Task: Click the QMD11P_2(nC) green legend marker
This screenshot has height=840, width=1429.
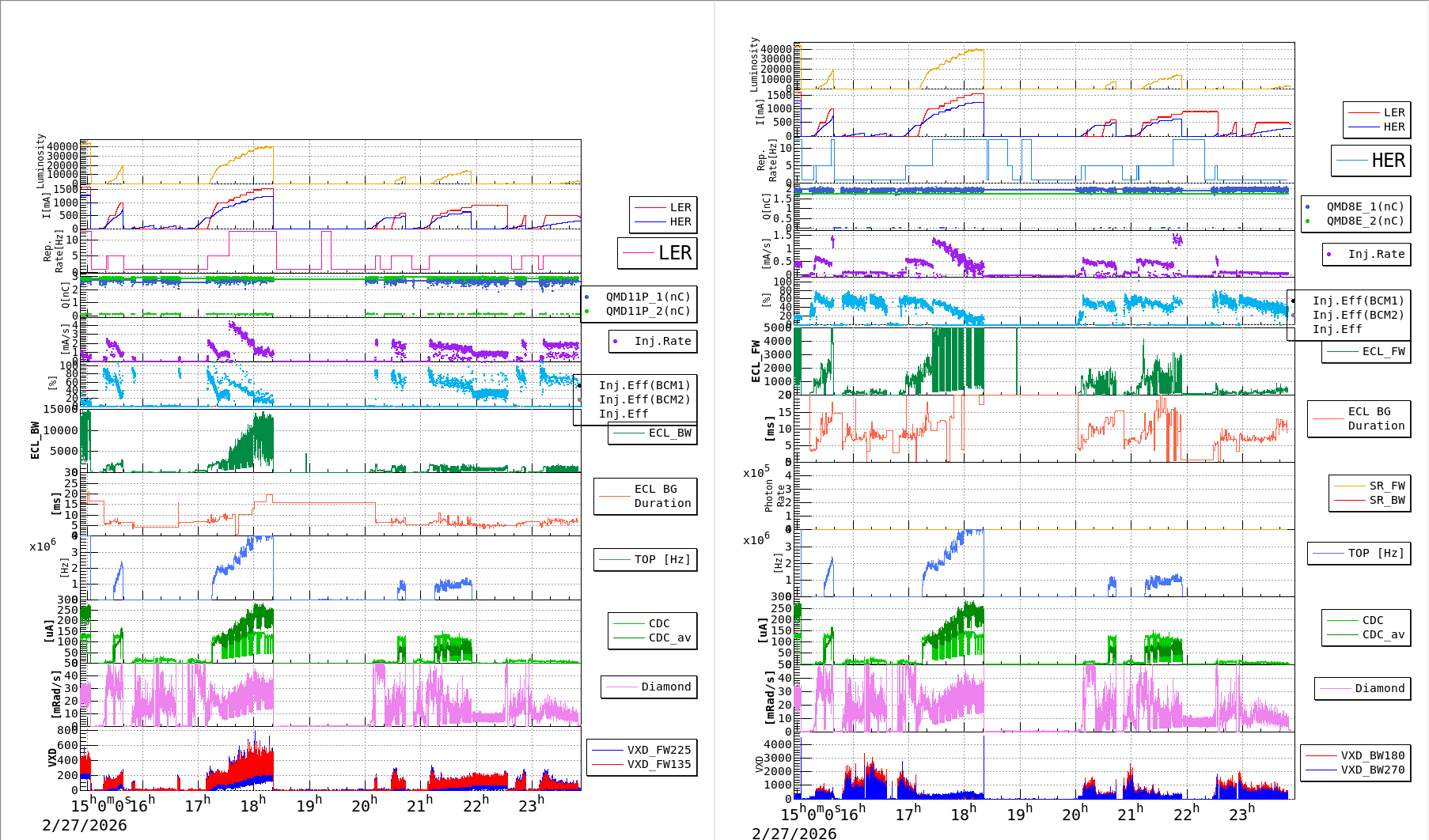Action: pos(586,312)
